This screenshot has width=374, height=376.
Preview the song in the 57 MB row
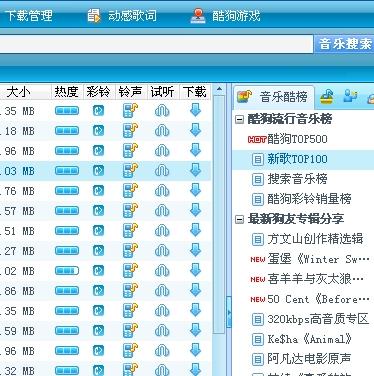(x=162, y=211)
